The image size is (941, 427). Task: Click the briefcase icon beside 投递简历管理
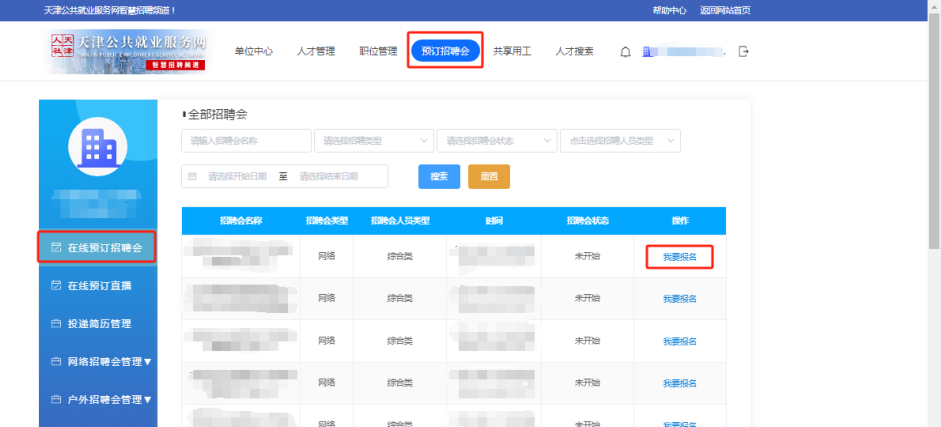pyautogui.click(x=56, y=324)
